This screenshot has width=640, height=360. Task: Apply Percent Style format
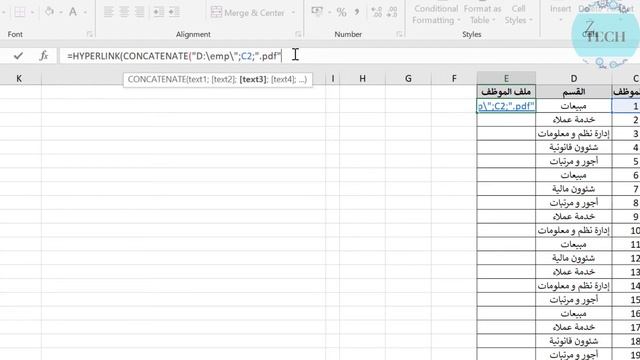click(x=342, y=12)
